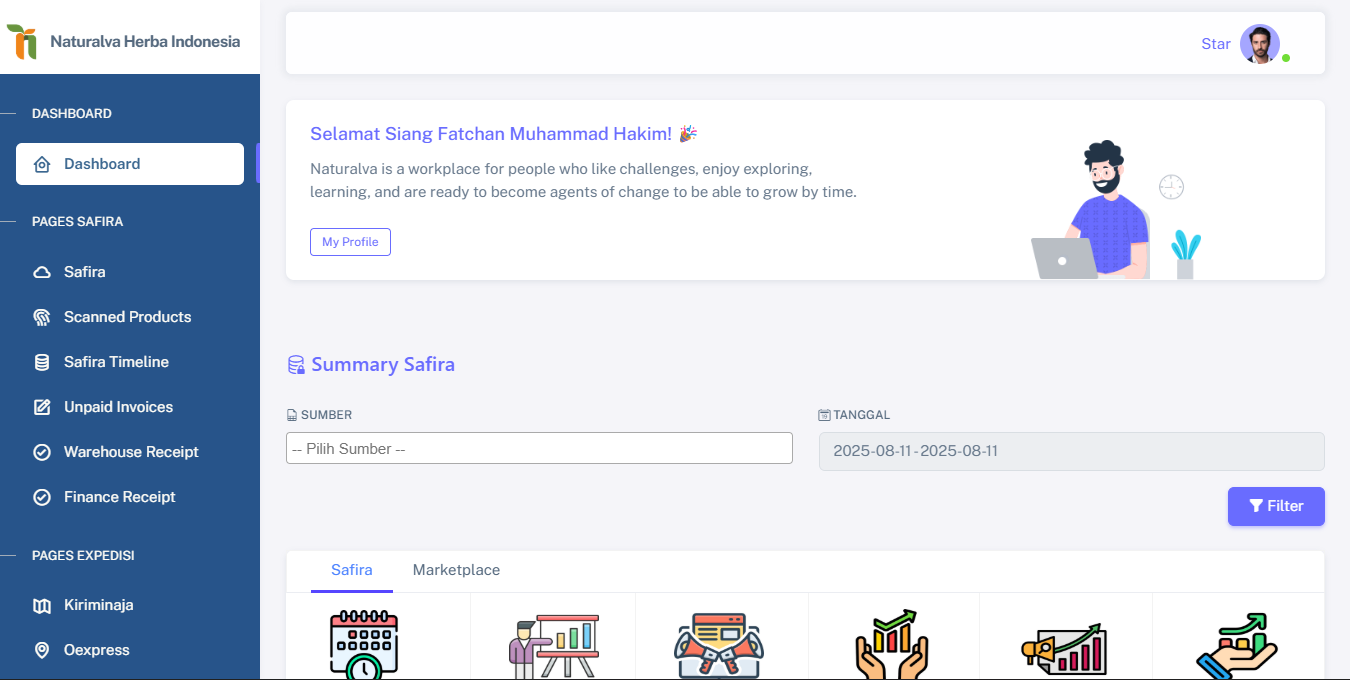Navigate to Kiriminaja expedition page
Image resolution: width=1350 pixels, height=680 pixels.
pyautogui.click(x=130, y=605)
